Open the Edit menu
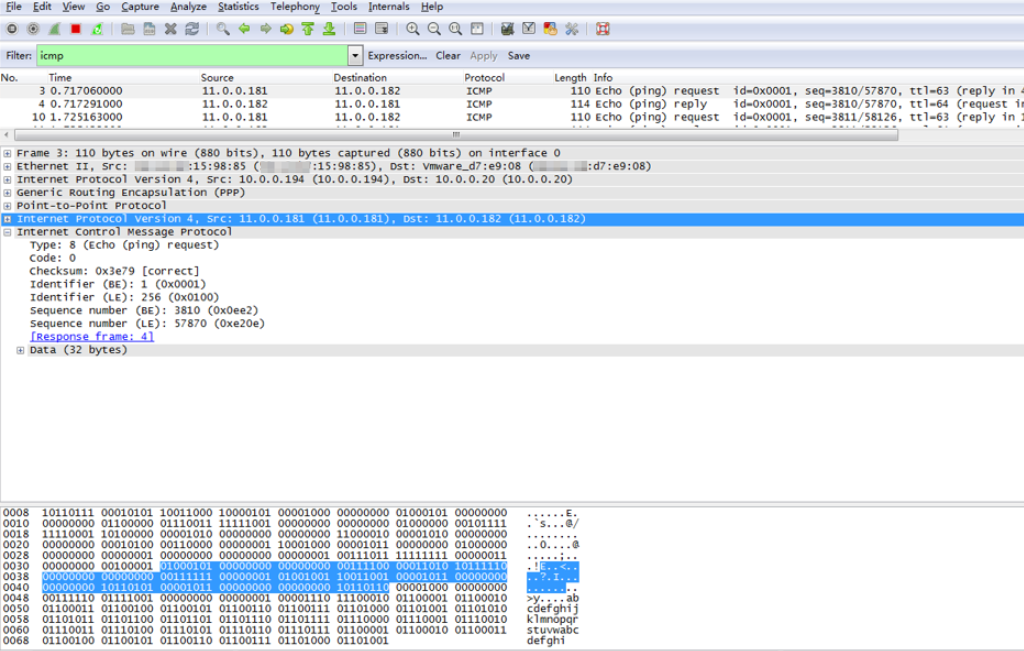This screenshot has width=1024, height=651. 42,7
